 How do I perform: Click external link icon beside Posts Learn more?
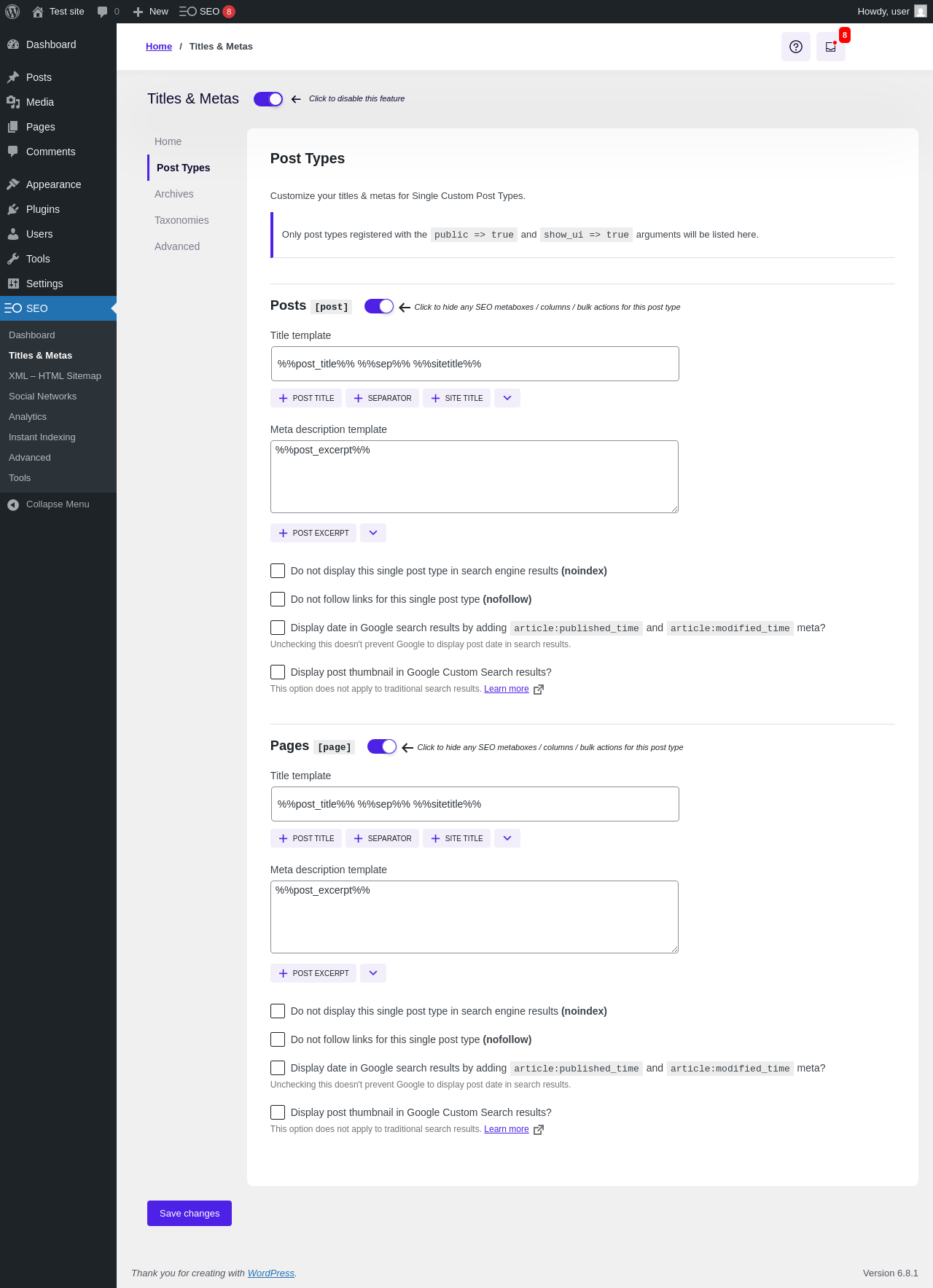pyautogui.click(x=539, y=690)
